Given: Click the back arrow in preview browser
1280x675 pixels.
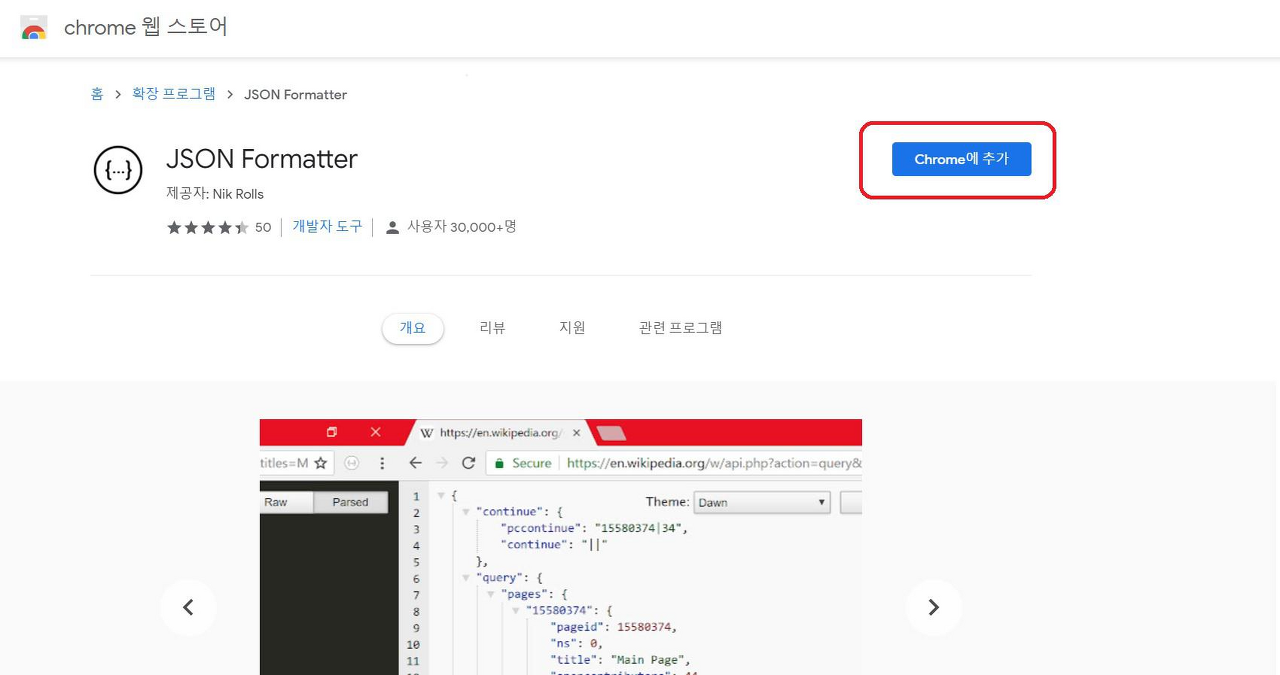Looking at the screenshot, I should pos(416,463).
